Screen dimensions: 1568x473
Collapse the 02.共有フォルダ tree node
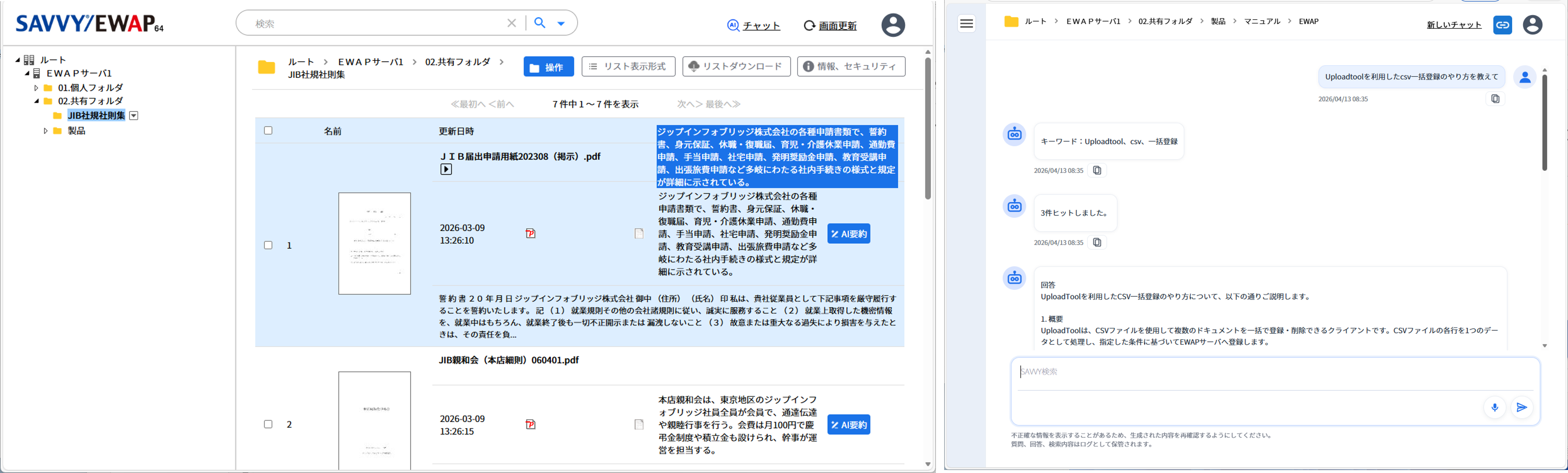[x=37, y=102]
